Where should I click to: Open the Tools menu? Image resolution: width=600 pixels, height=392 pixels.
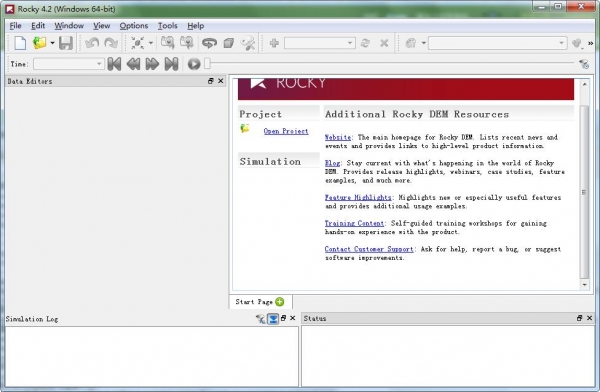pos(168,26)
